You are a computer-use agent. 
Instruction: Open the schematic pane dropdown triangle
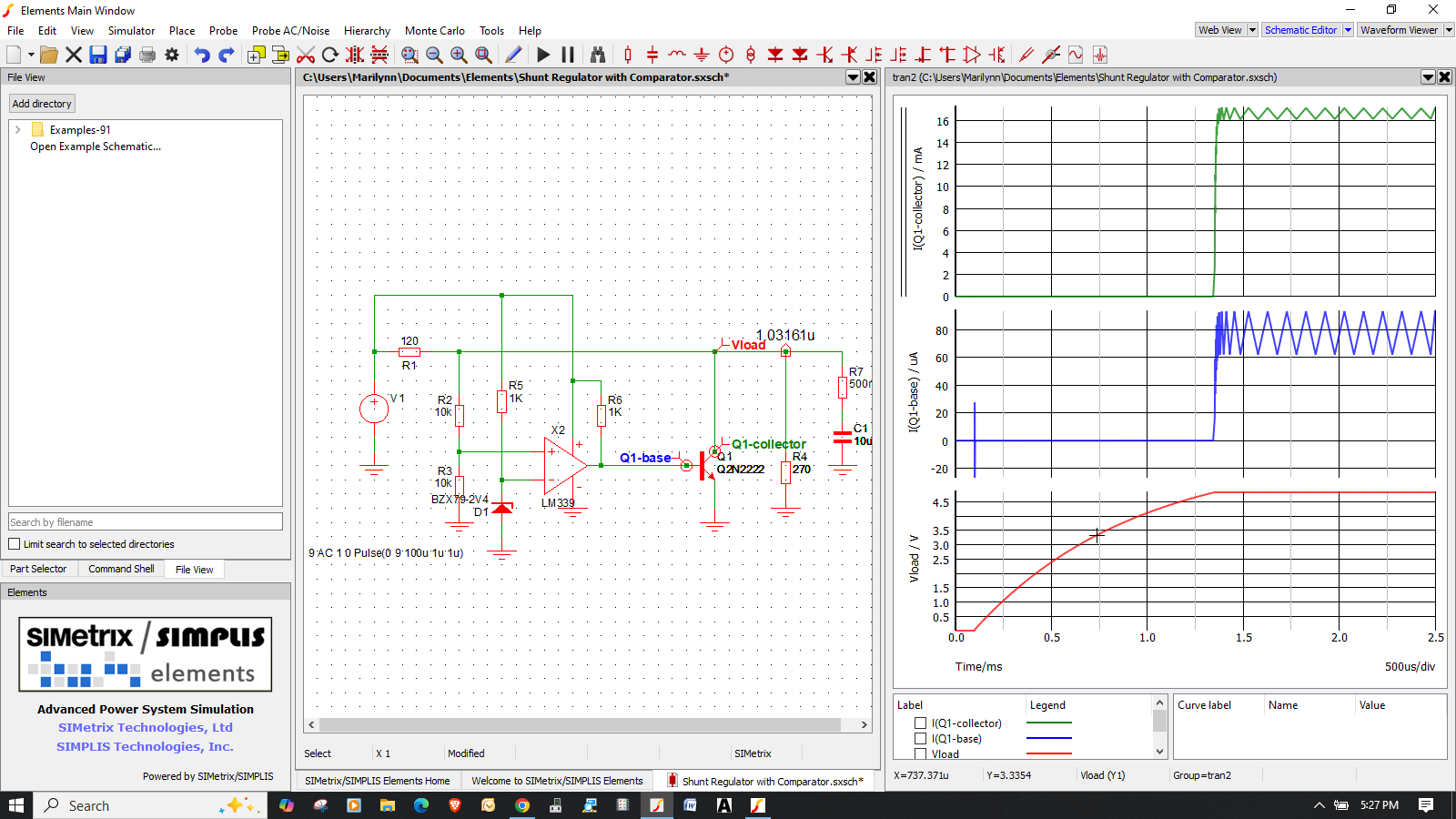point(854,77)
